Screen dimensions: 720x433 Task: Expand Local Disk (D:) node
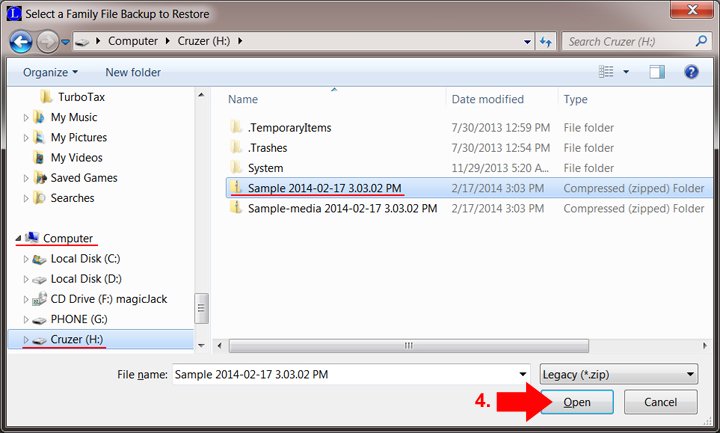pyautogui.click(x=26, y=279)
